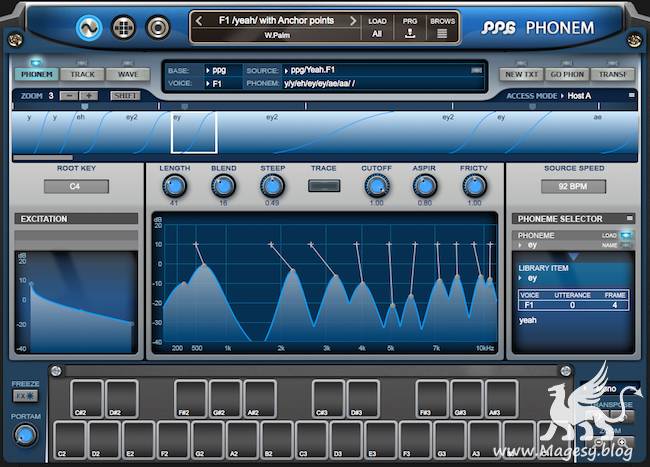
Task: Open the circular dial settings page icon
Action: (158, 28)
